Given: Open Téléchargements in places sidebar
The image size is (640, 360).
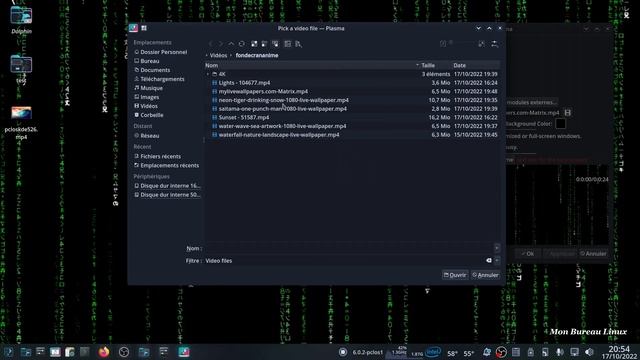Looking at the screenshot, I should [x=162, y=79].
